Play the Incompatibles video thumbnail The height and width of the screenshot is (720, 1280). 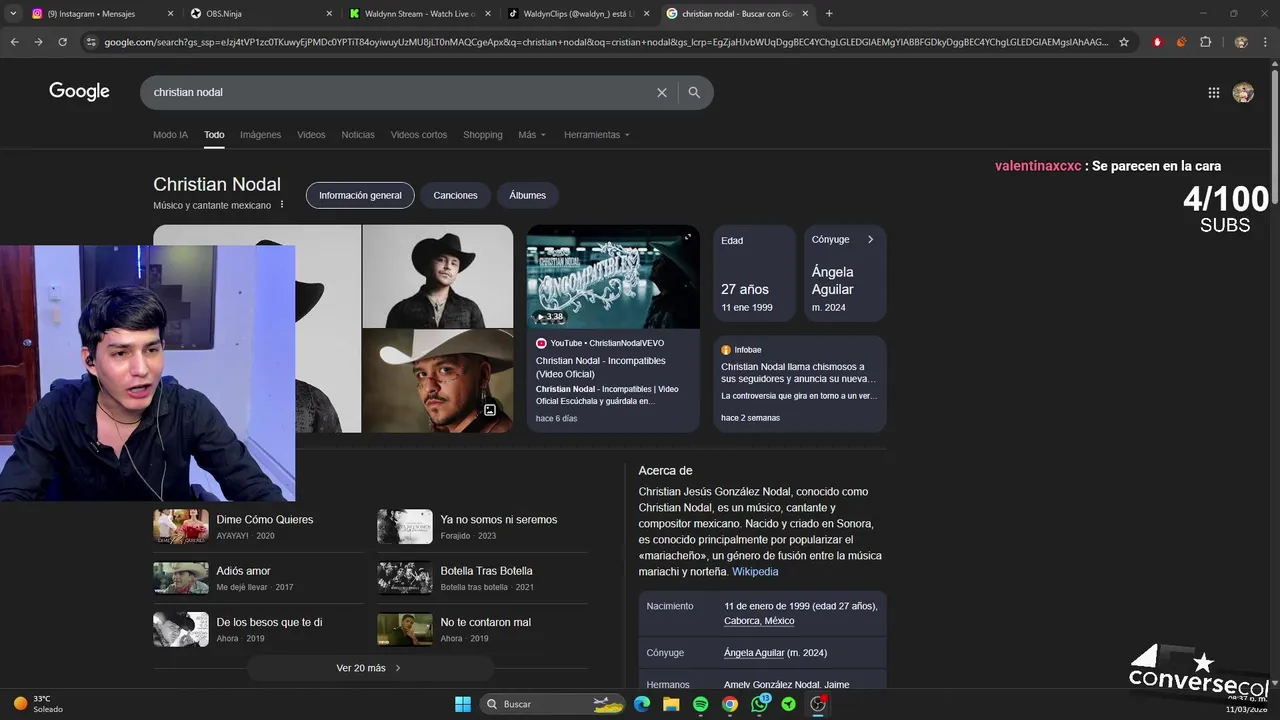pos(613,277)
